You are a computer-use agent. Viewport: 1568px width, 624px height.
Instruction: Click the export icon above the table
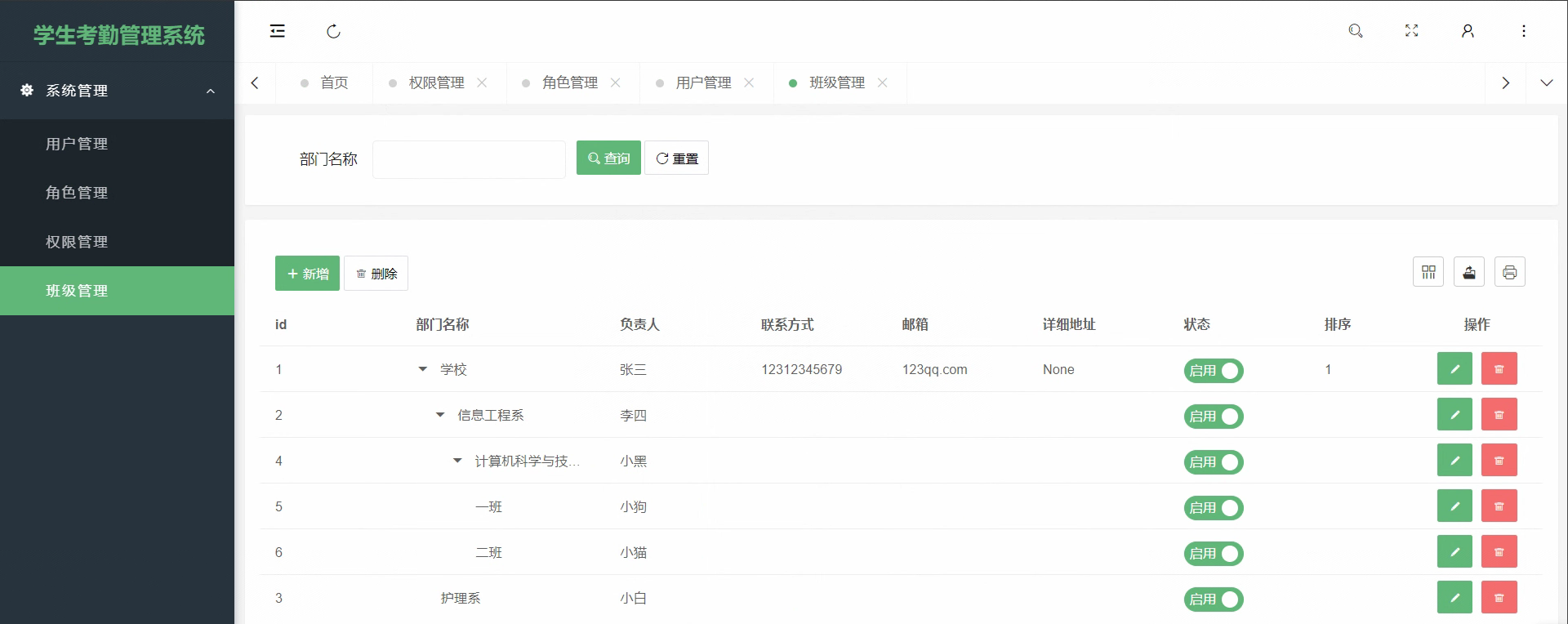click(1469, 272)
